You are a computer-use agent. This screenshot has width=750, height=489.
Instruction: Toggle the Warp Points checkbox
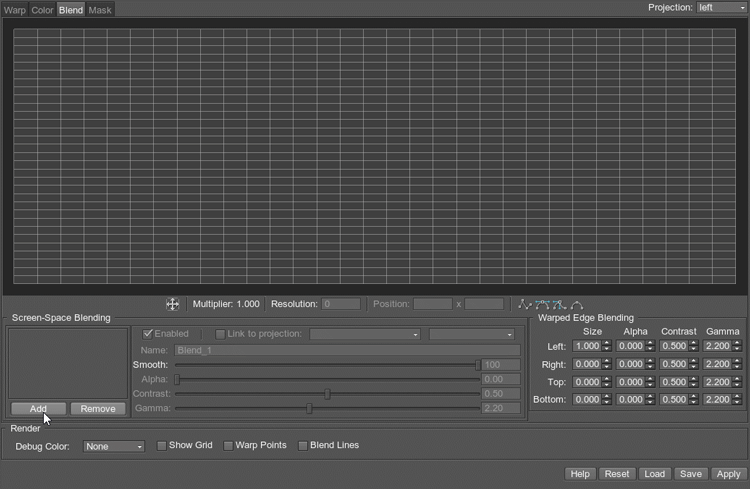228,446
